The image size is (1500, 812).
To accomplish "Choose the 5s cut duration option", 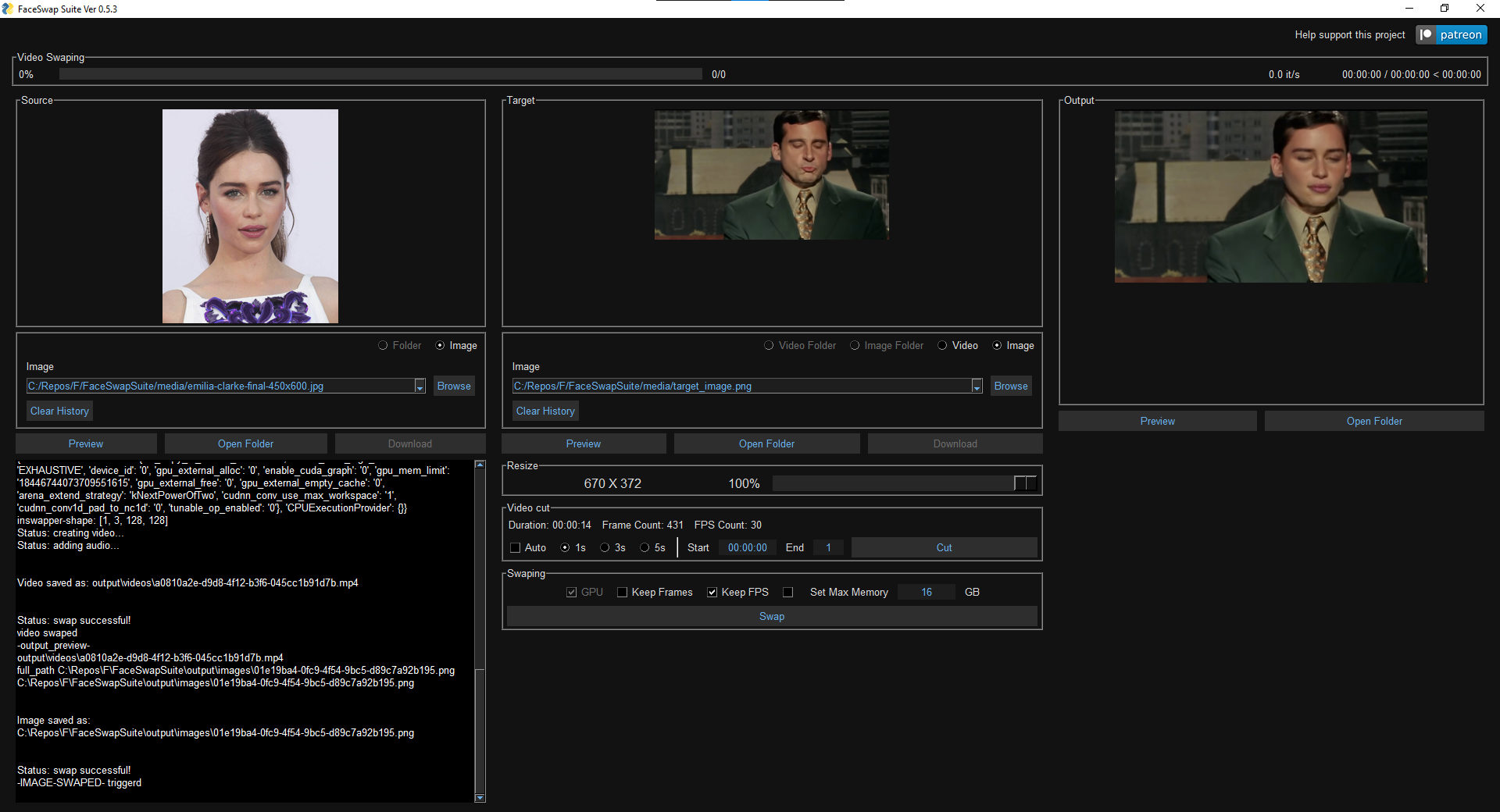I will (645, 547).
